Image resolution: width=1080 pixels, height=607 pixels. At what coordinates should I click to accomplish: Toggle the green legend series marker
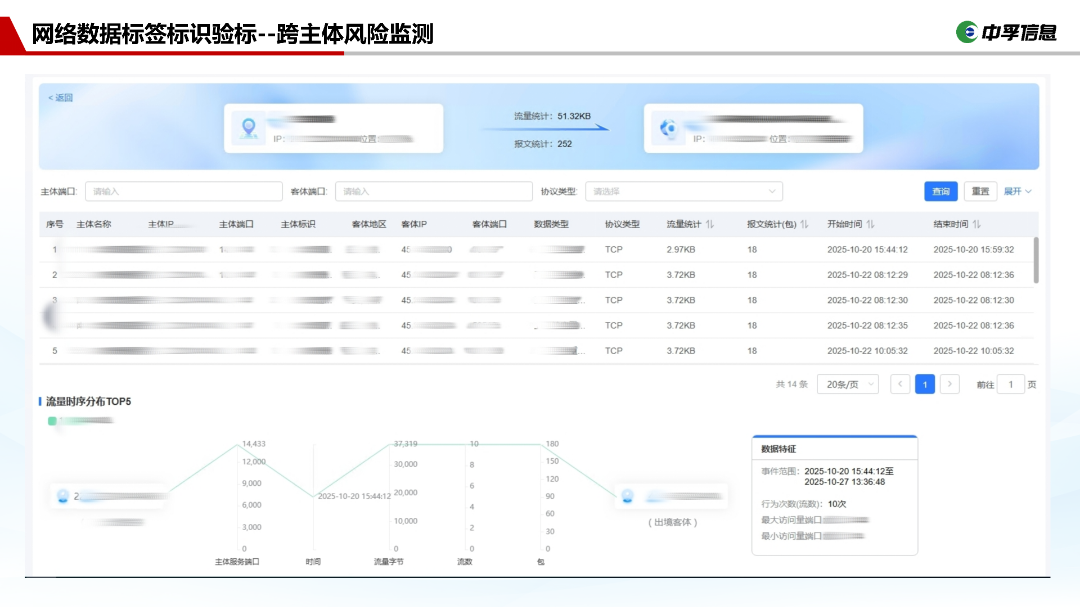pos(52,421)
